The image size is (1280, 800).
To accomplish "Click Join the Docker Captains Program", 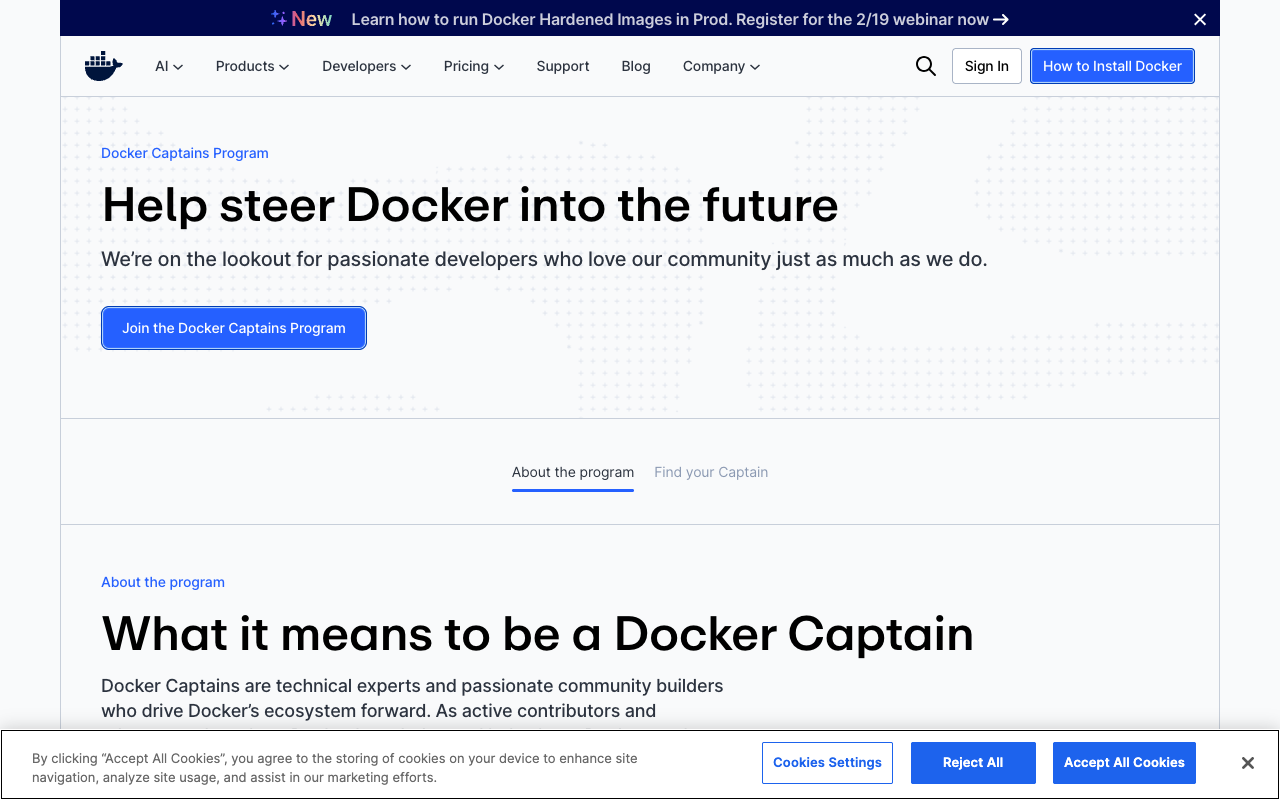I will pos(233,328).
